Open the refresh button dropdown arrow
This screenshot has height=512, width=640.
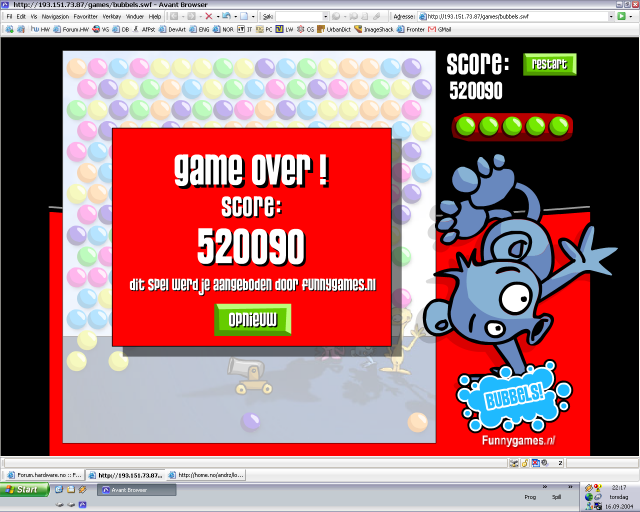click(x=236, y=16)
